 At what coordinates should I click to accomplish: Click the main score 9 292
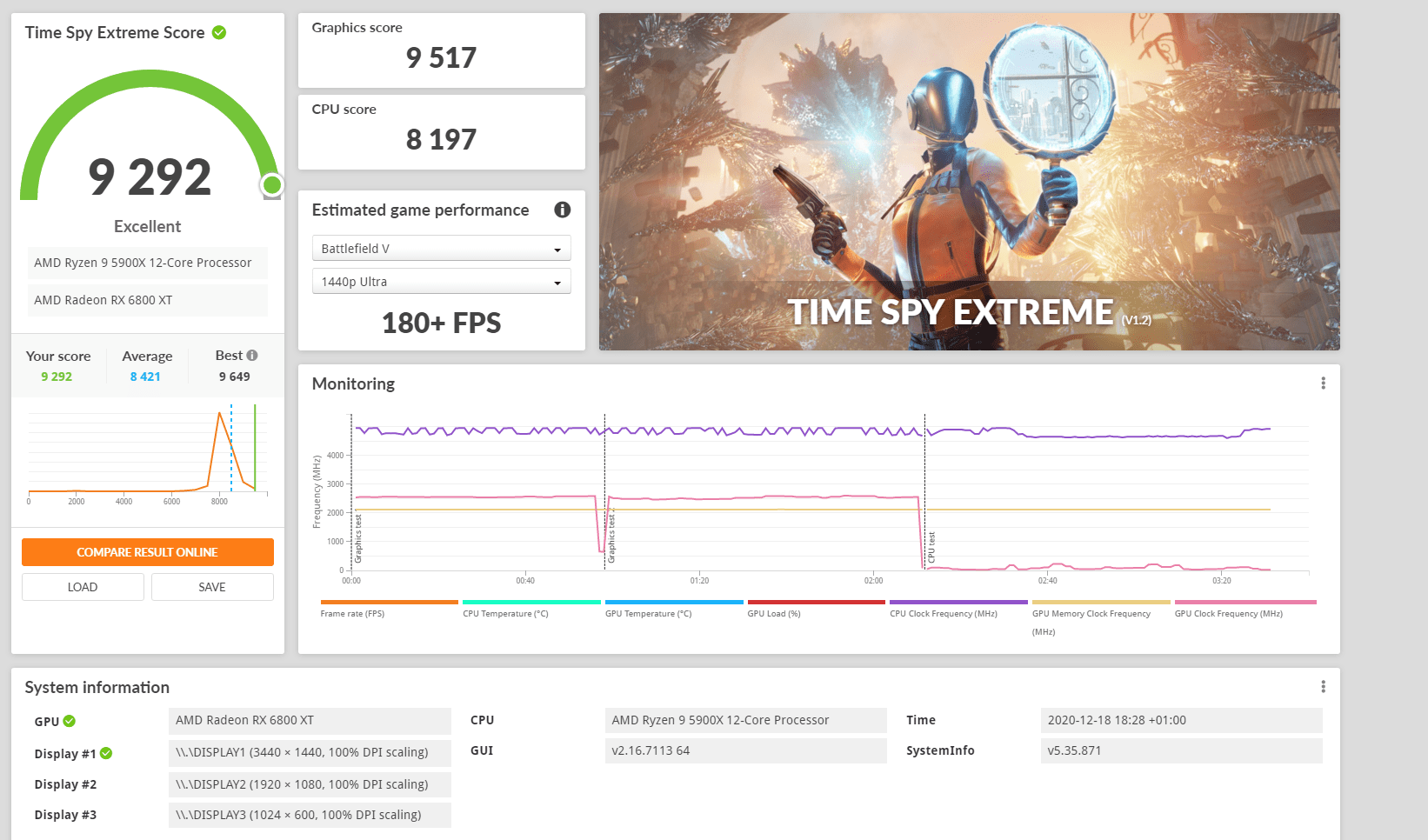click(150, 177)
